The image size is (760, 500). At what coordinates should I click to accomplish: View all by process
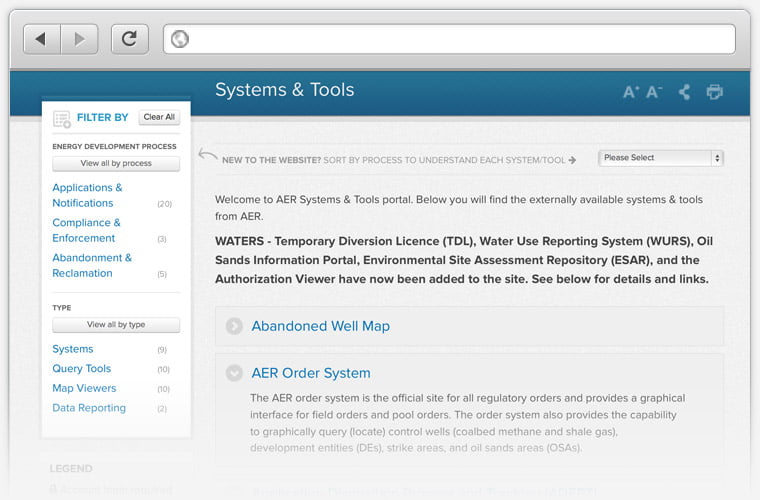(116, 163)
